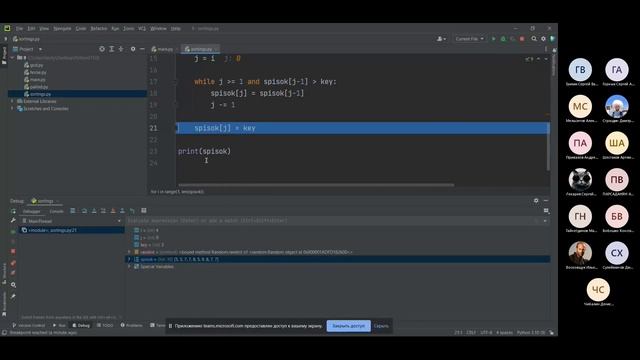Image resolution: width=640 pixels, height=360 pixels.
Task: Open the TODO tool window
Action: [105, 325]
